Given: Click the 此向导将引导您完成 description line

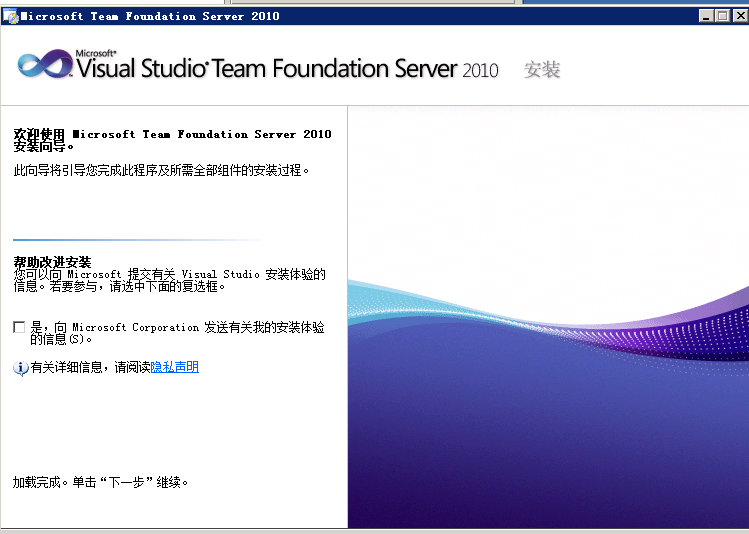Looking at the screenshot, I should (x=161, y=171).
